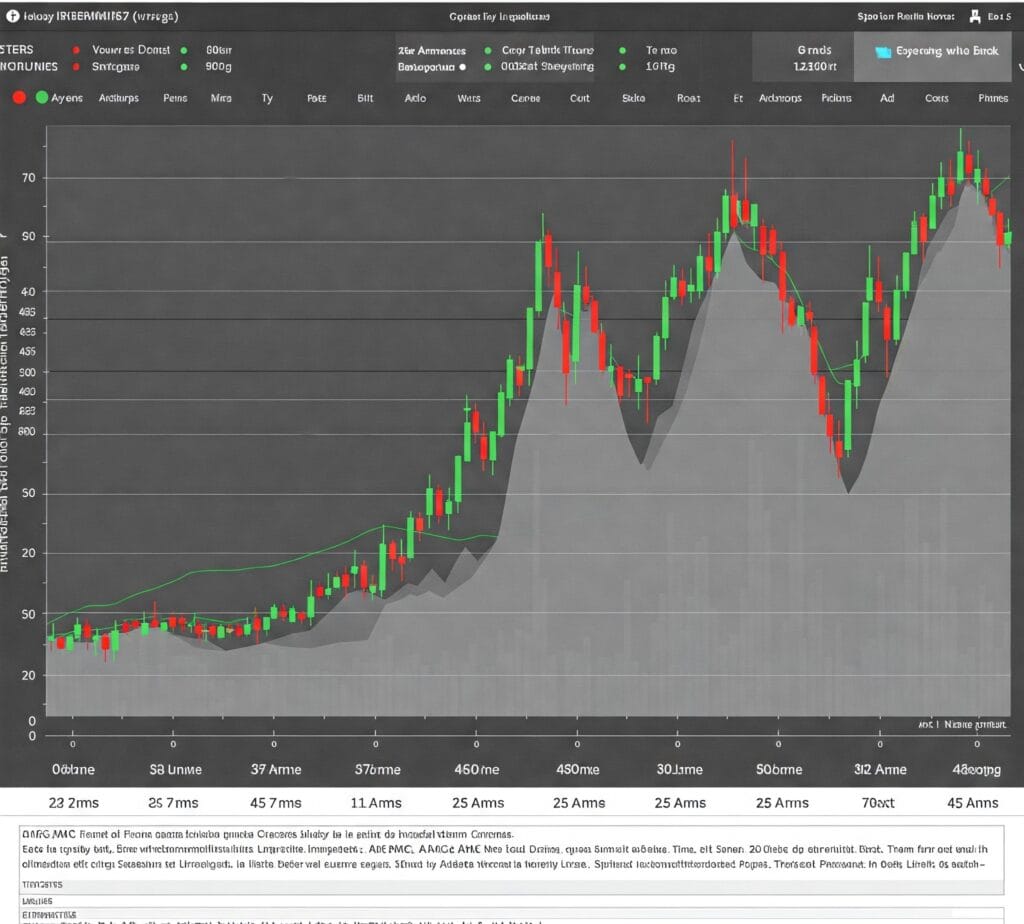
Task: Click the green indicator icon beside Te rao
Action: pos(622,50)
